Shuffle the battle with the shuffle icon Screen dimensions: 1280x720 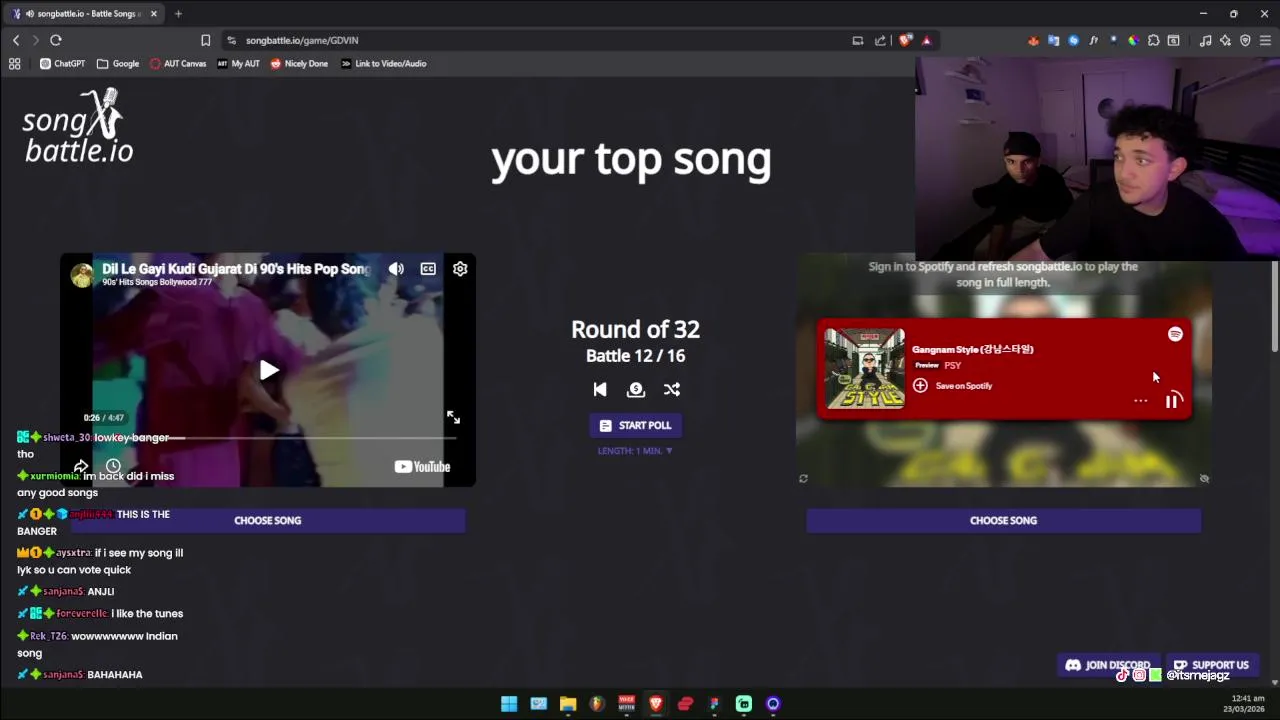point(672,389)
